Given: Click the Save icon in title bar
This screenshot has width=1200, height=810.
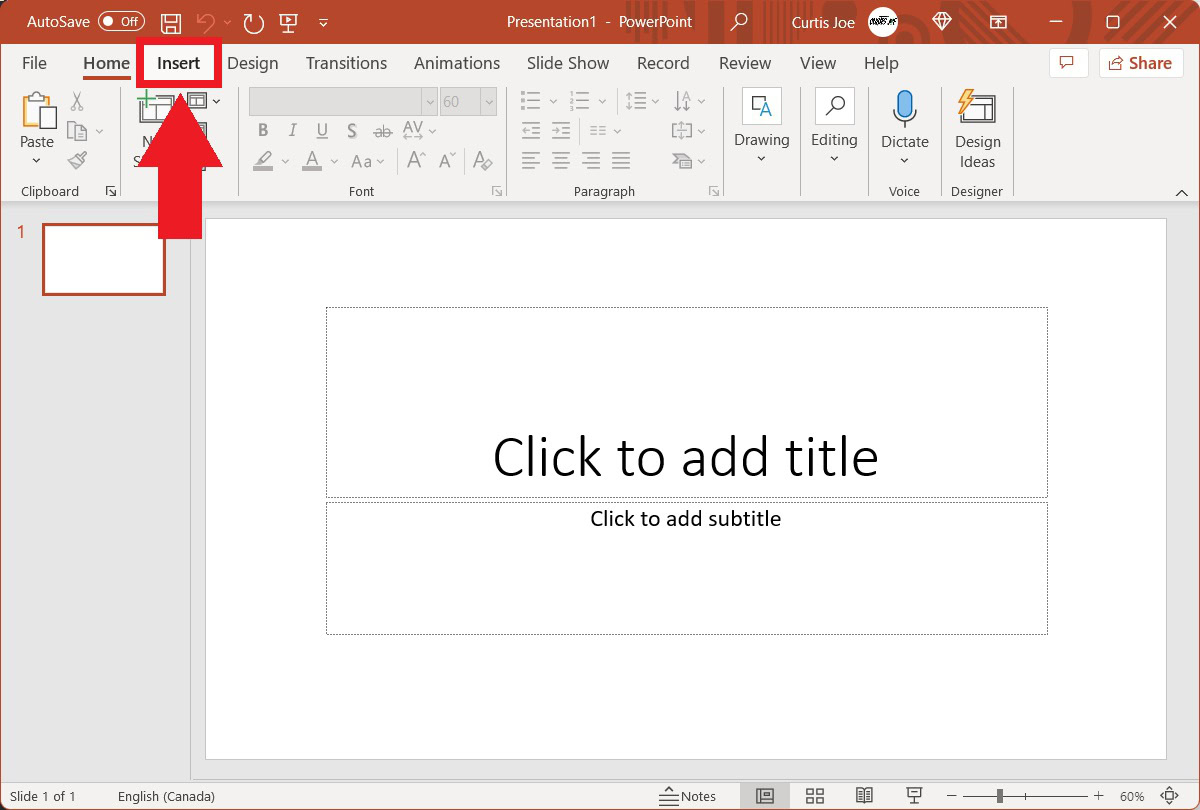Looking at the screenshot, I should [x=171, y=22].
